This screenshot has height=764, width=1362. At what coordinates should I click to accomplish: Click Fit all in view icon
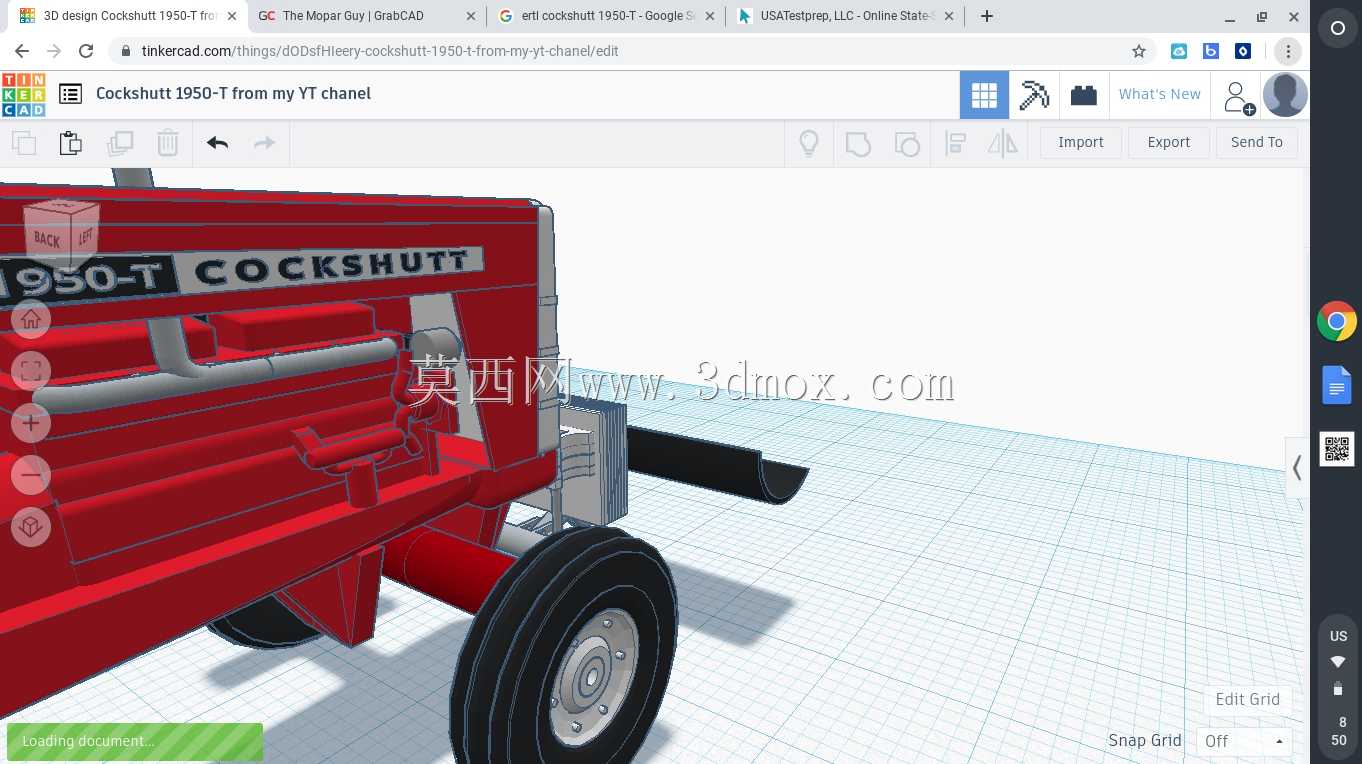[x=31, y=371]
